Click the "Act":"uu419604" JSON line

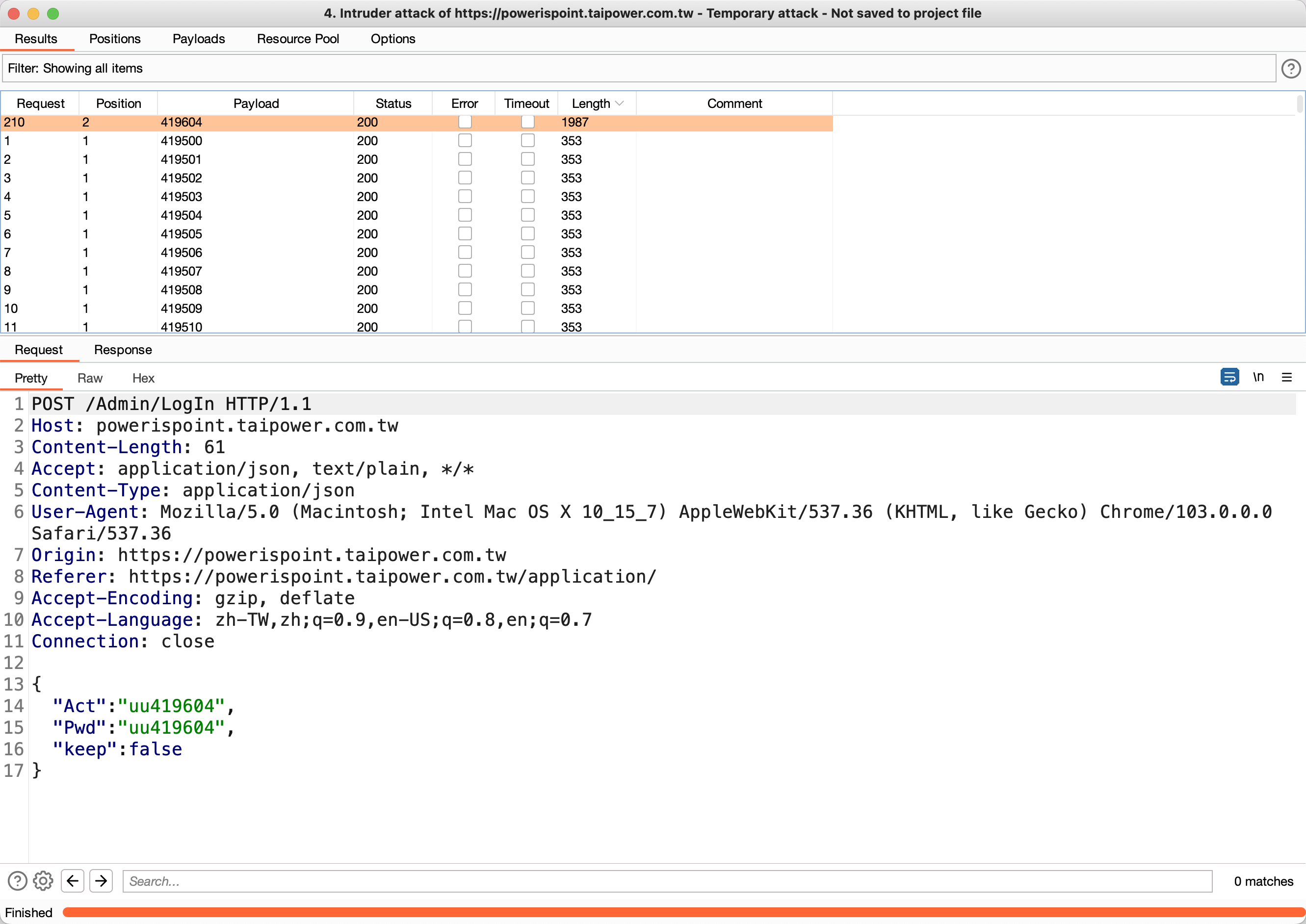point(143,706)
